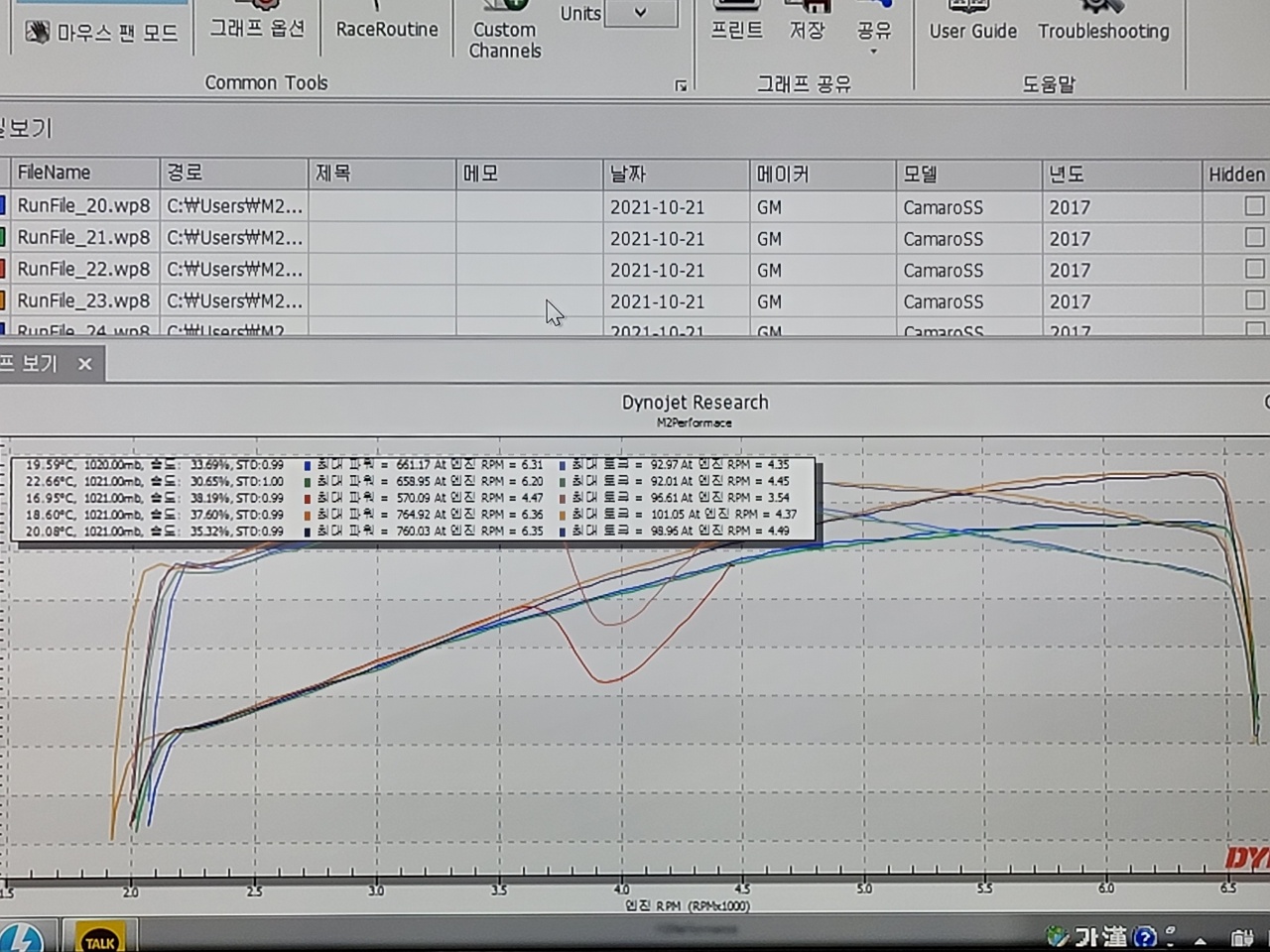This screenshot has width=1270, height=952.
Task: Click legend conditions line starting 19.59°C
Action: click(x=155, y=464)
